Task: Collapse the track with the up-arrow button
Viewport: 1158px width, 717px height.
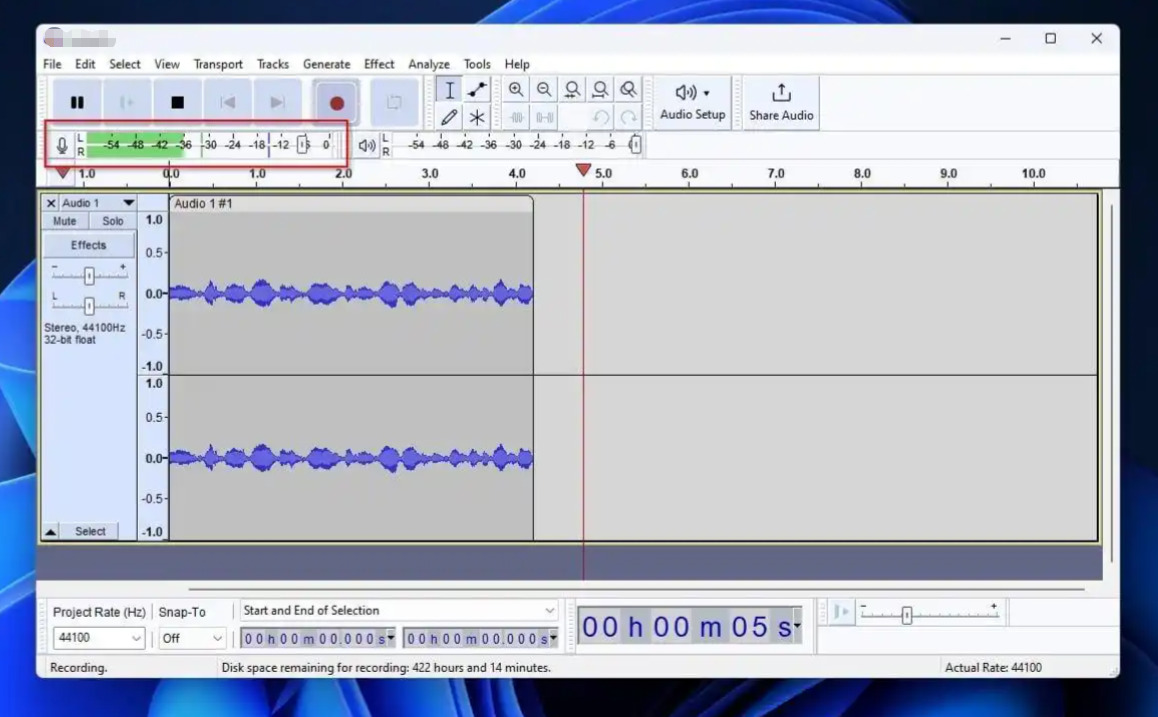Action: pyautogui.click(x=50, y=531)
